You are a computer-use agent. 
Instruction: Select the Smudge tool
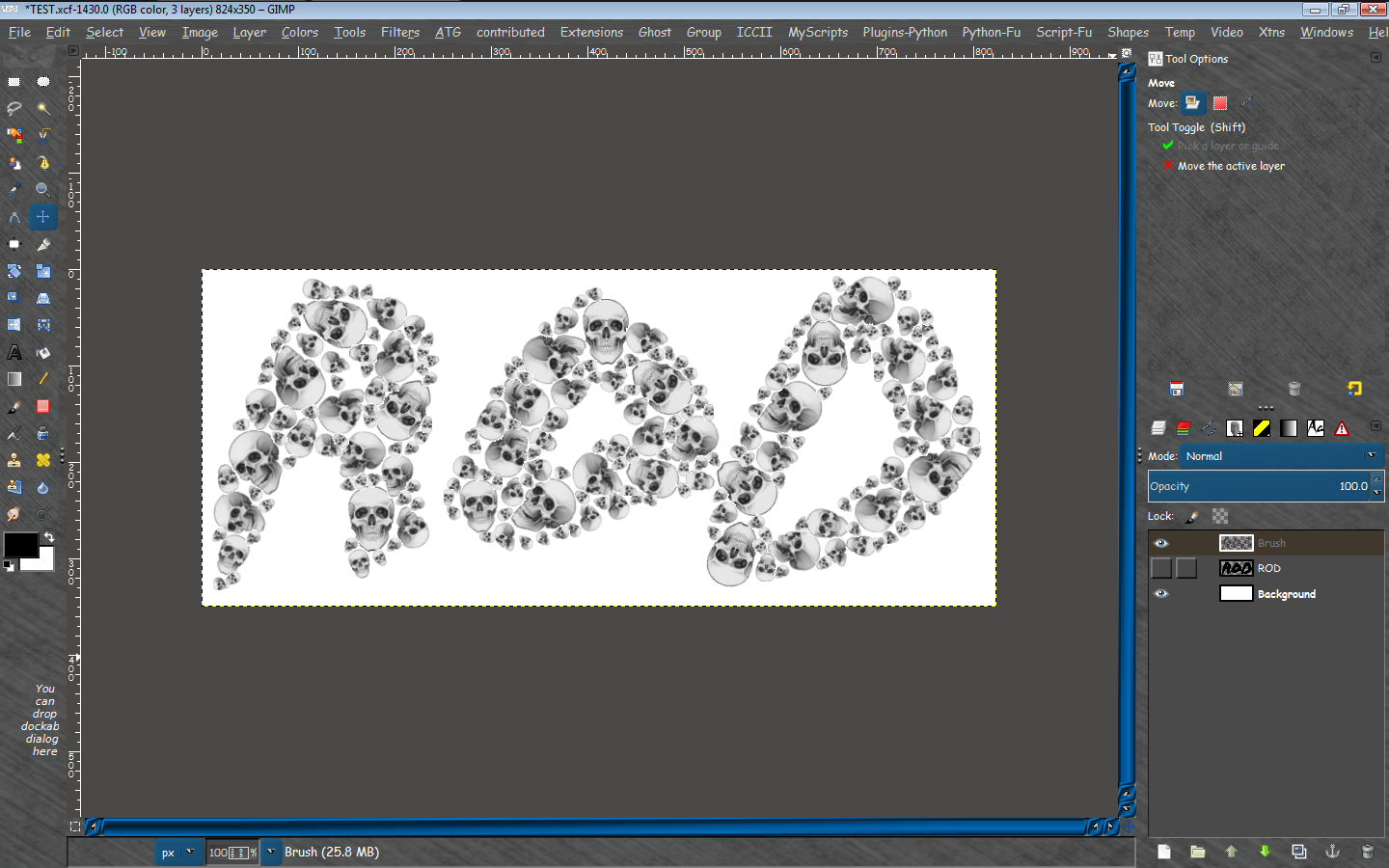(x=14, y=514)
